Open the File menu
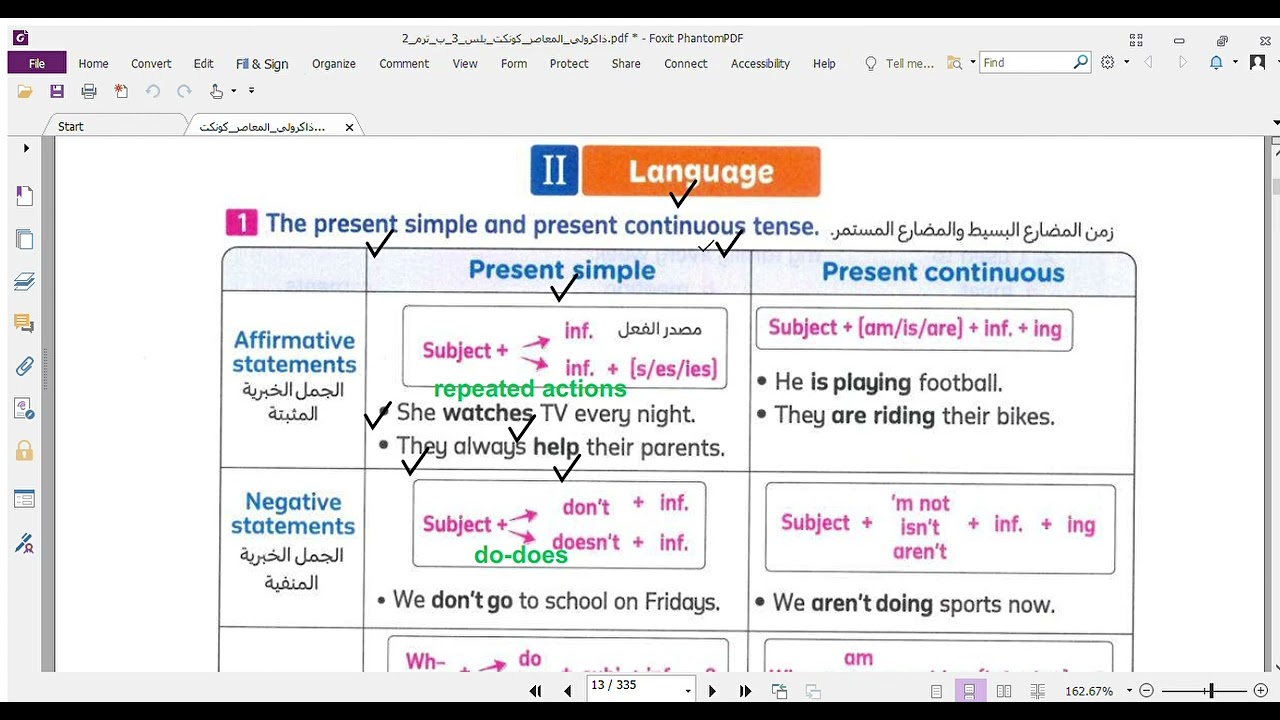This screenshot has height=720, width=1280. pos(37,63)
